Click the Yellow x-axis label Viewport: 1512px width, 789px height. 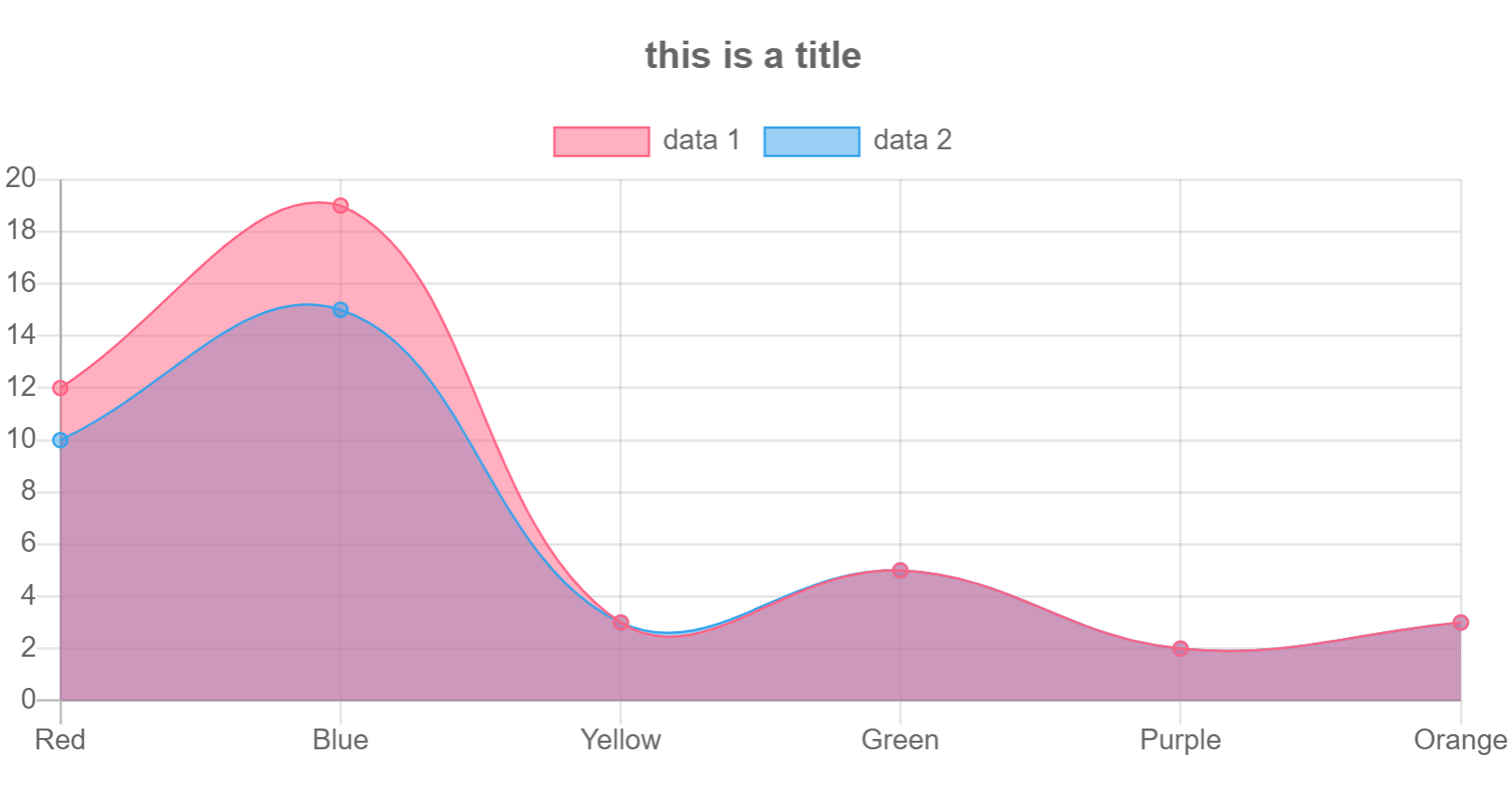pyautogui.click(x=621, y=740)
